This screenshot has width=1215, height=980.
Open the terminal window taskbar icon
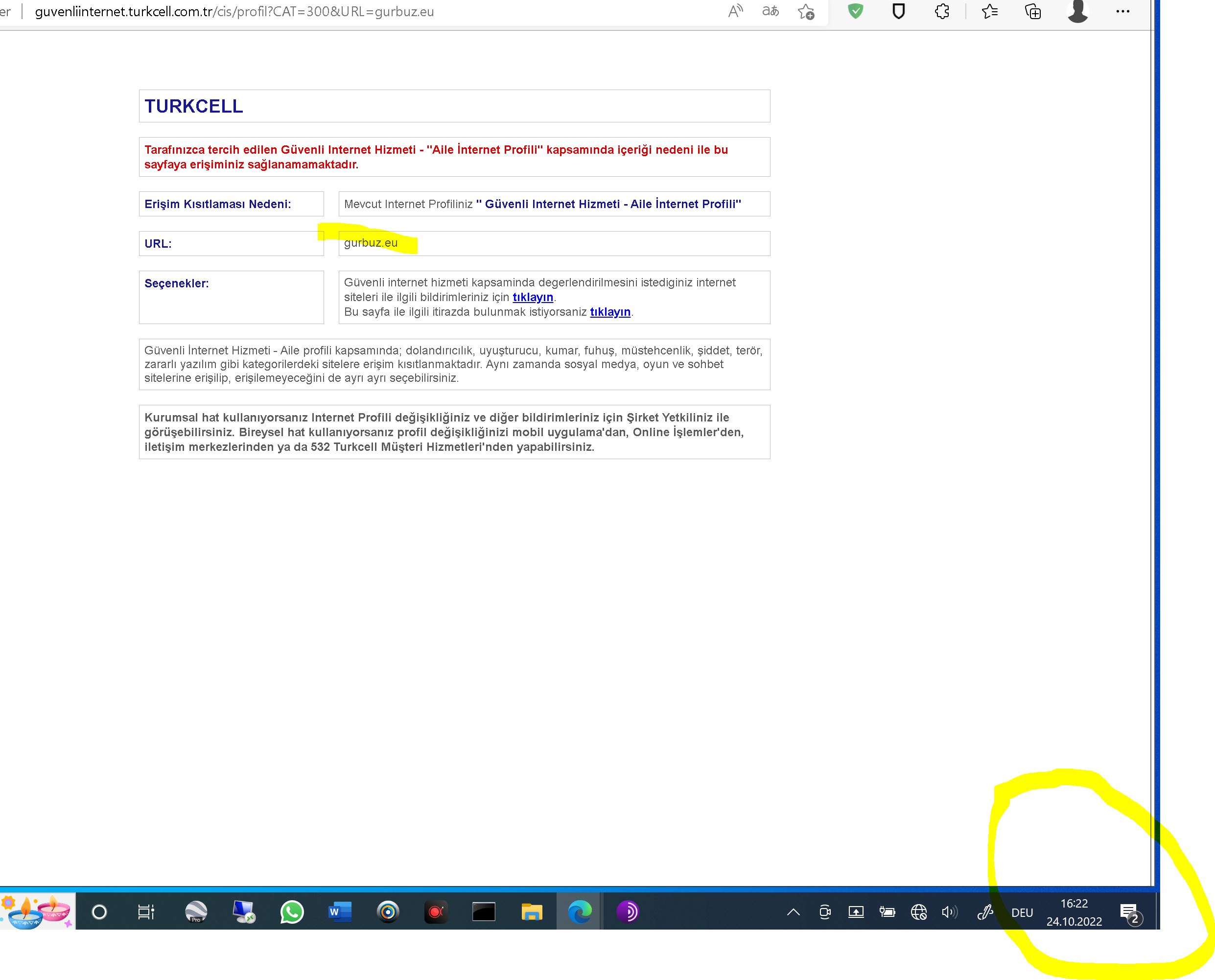tap(483, 911)
